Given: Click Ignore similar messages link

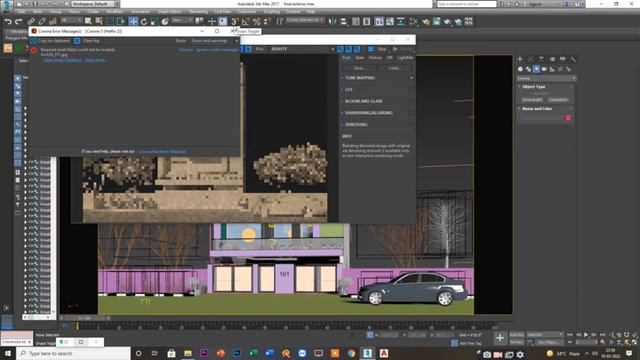Looking at the screenshot, I should (217, 50).
